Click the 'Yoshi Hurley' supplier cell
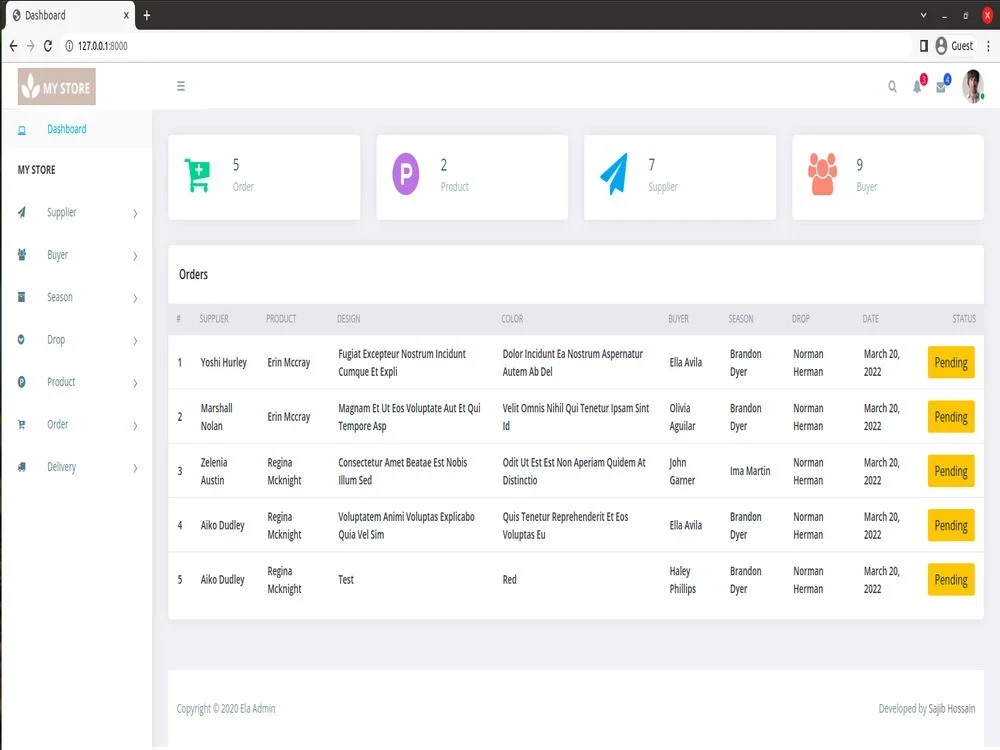 click(x=223, y=362)
